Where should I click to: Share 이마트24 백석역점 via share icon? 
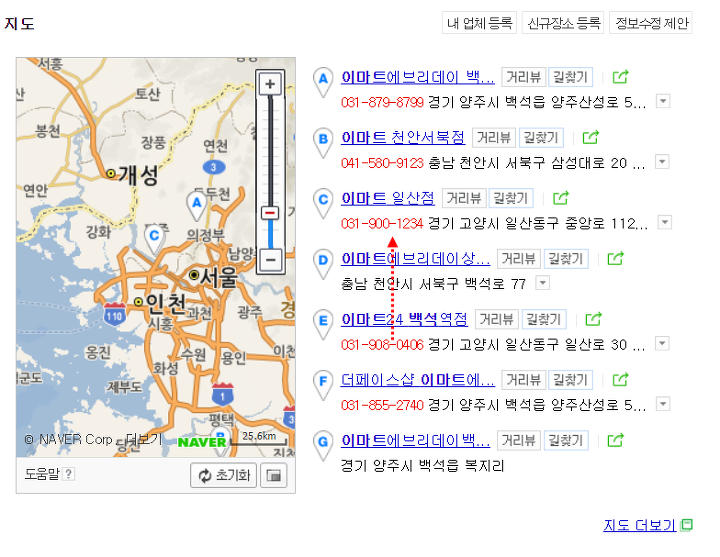point(593,319)
